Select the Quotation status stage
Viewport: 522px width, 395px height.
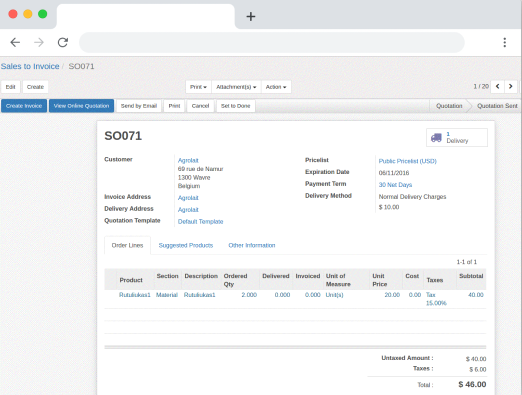coord(449,106)
